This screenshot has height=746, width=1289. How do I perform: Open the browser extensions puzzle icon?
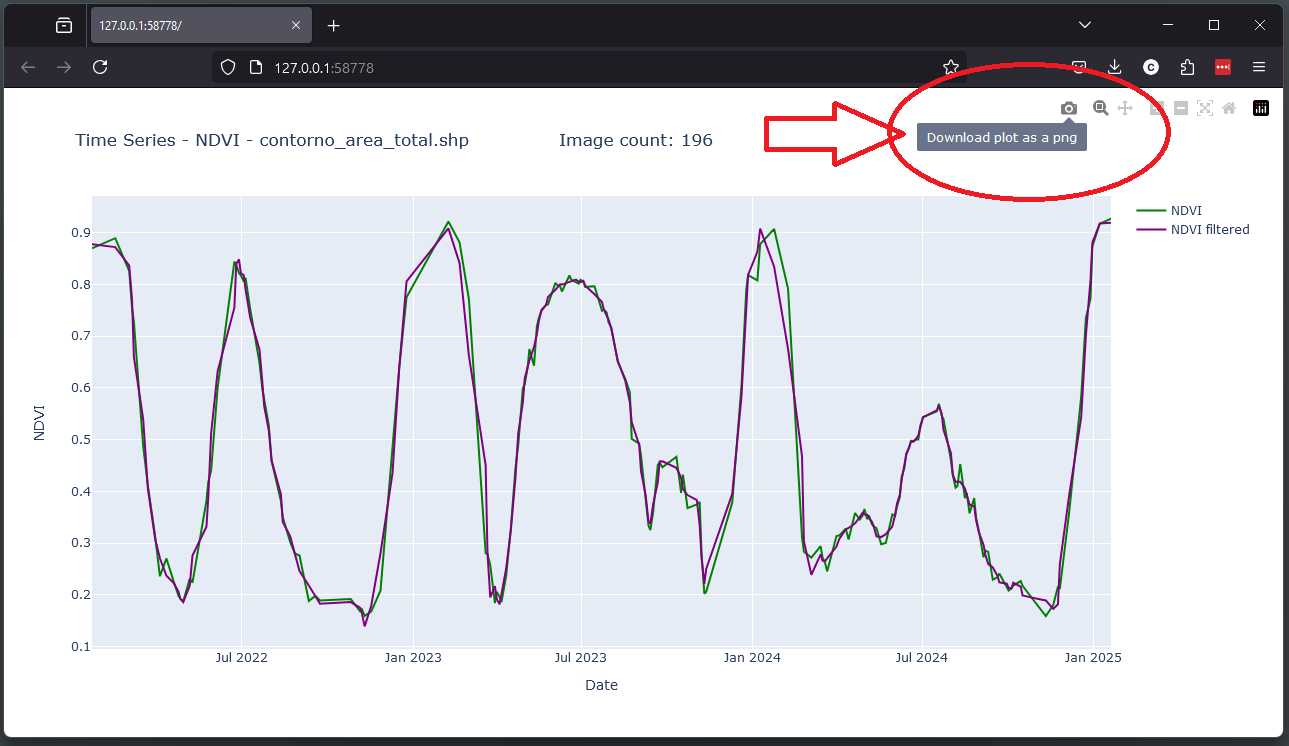(x=1187, y=67)
